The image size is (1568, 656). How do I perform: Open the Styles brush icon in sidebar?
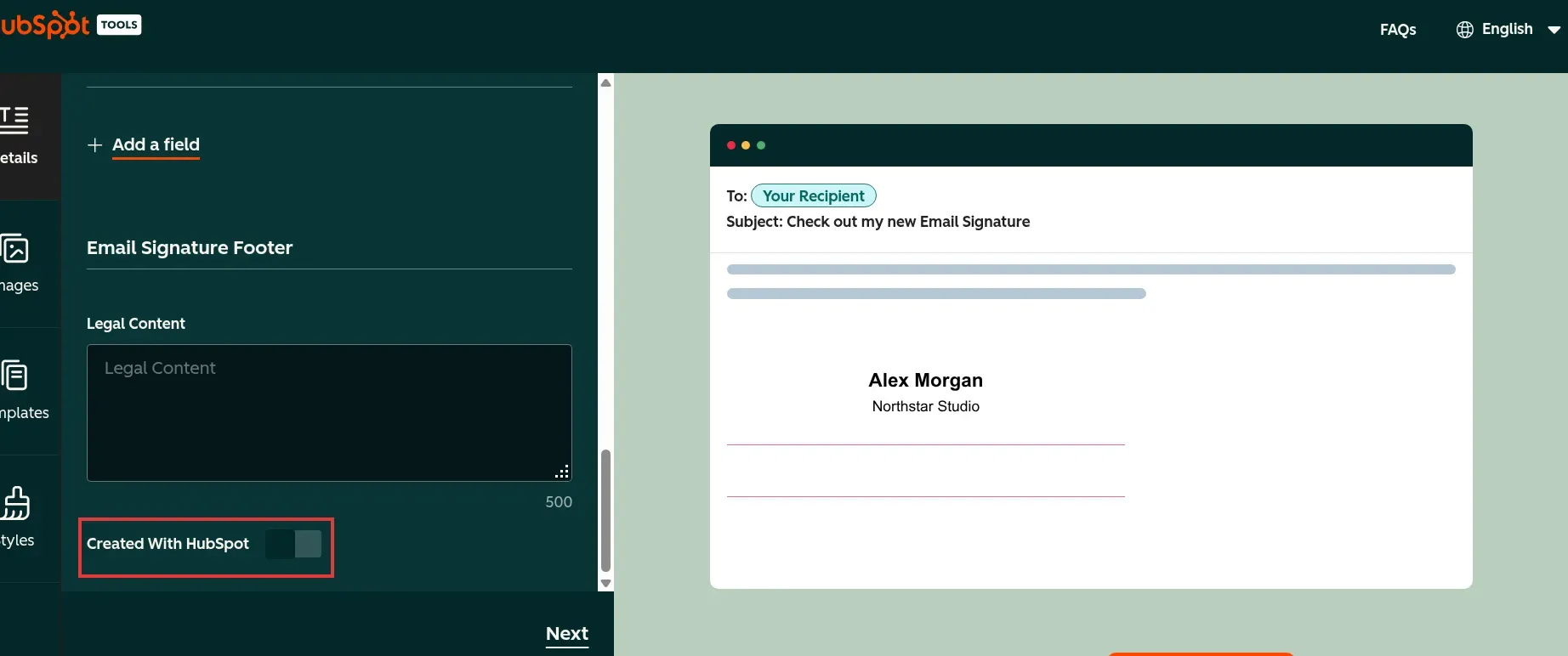15,502
